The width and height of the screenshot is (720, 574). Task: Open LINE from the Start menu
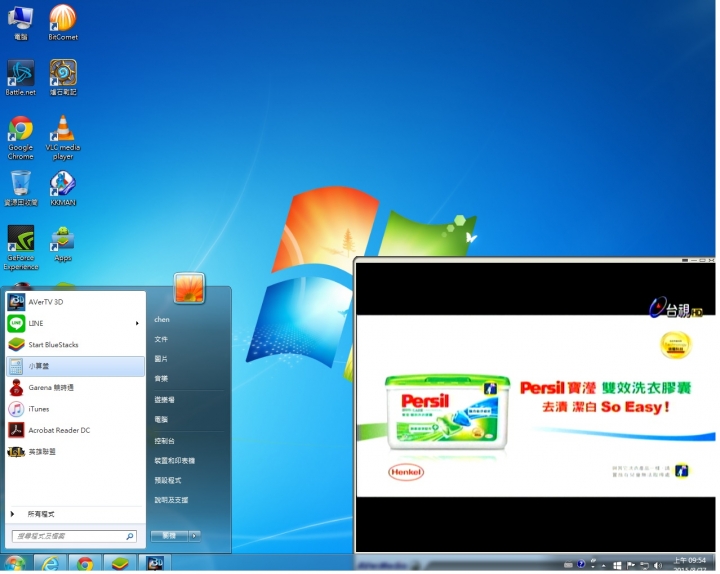76,323
